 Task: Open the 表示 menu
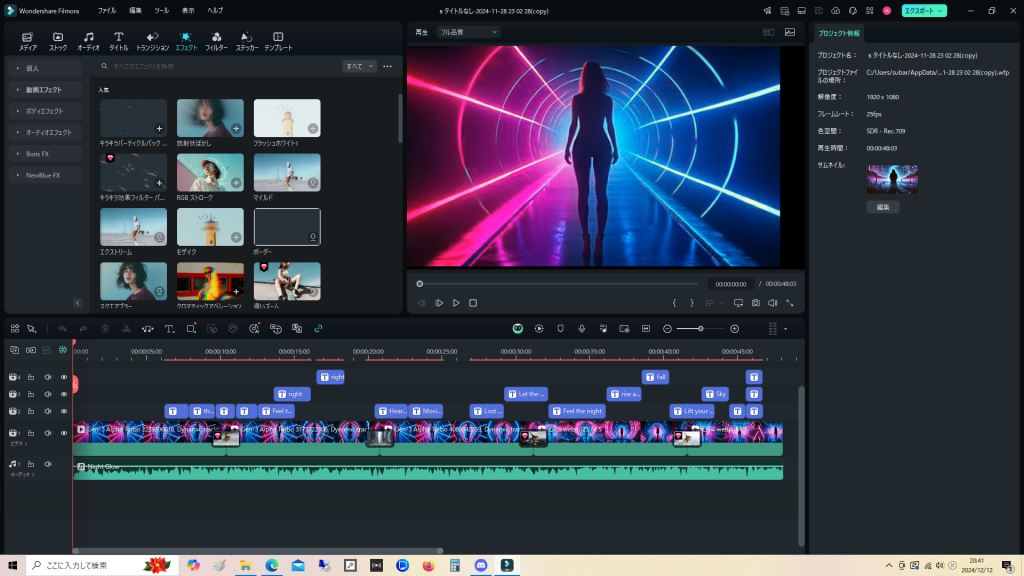(x=189, y=10)
